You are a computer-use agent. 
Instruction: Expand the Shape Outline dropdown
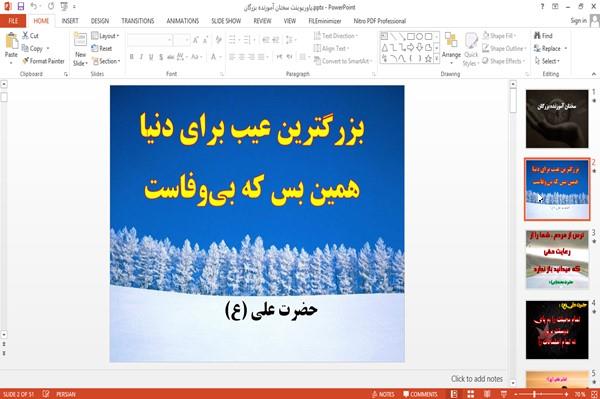(504, 48)
